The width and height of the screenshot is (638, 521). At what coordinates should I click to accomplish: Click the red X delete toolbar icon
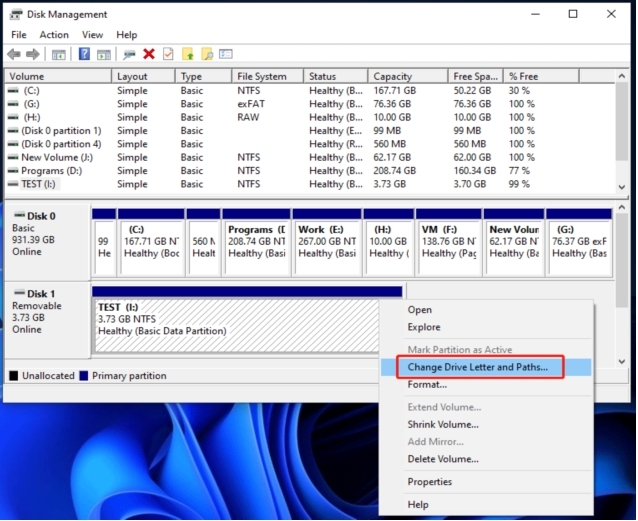[149, 54]
